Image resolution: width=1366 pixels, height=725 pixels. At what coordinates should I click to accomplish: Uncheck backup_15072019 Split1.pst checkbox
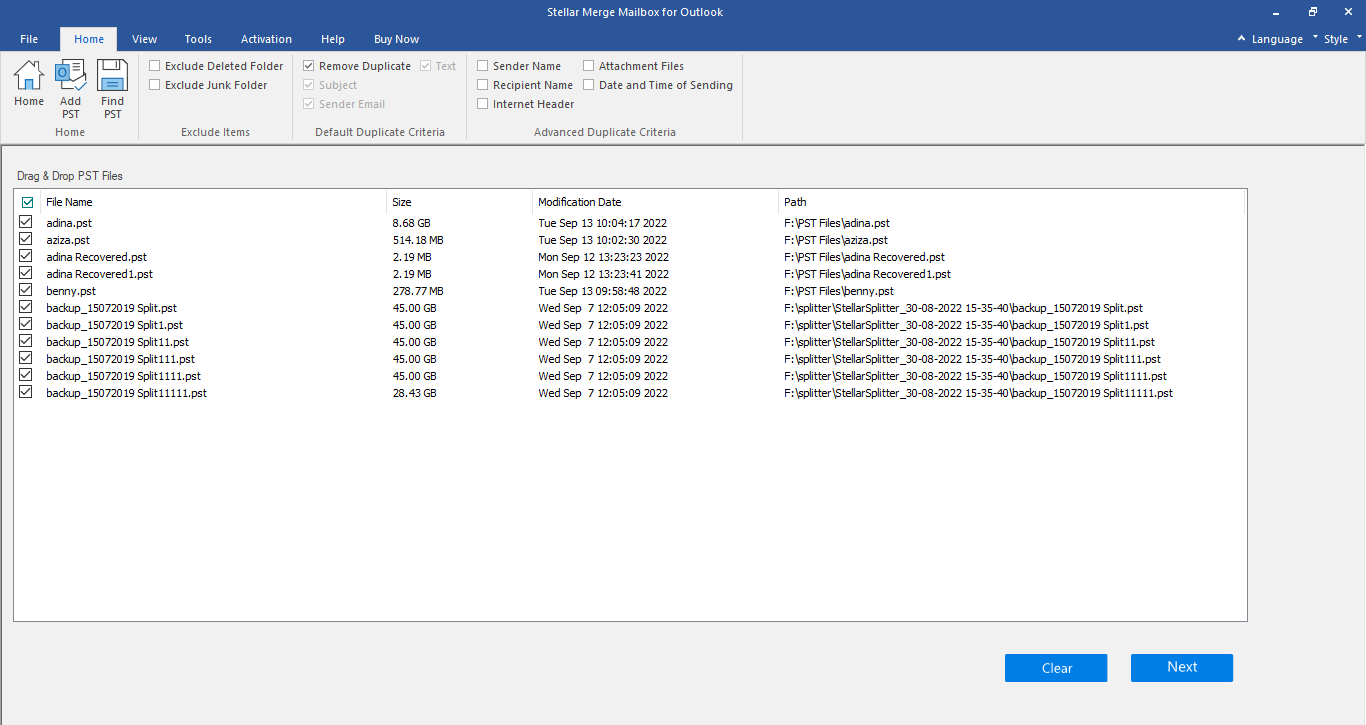[x=26, y=324]
